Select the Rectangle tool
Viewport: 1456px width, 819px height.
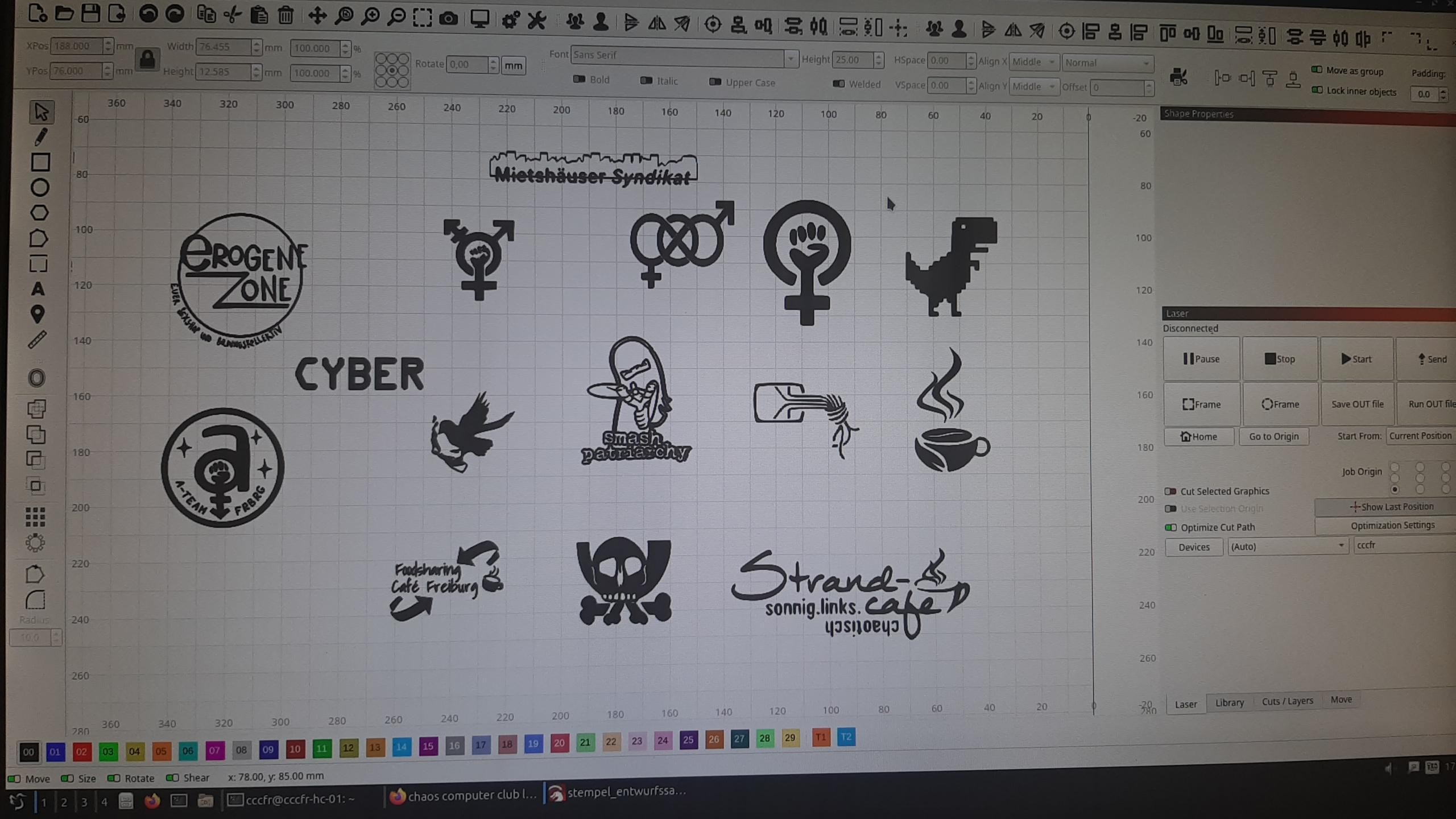40,162
